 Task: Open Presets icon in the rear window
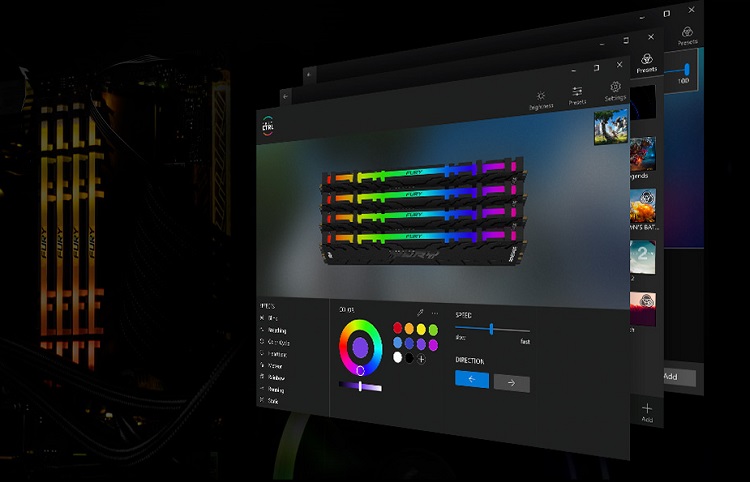pos(687,36)
